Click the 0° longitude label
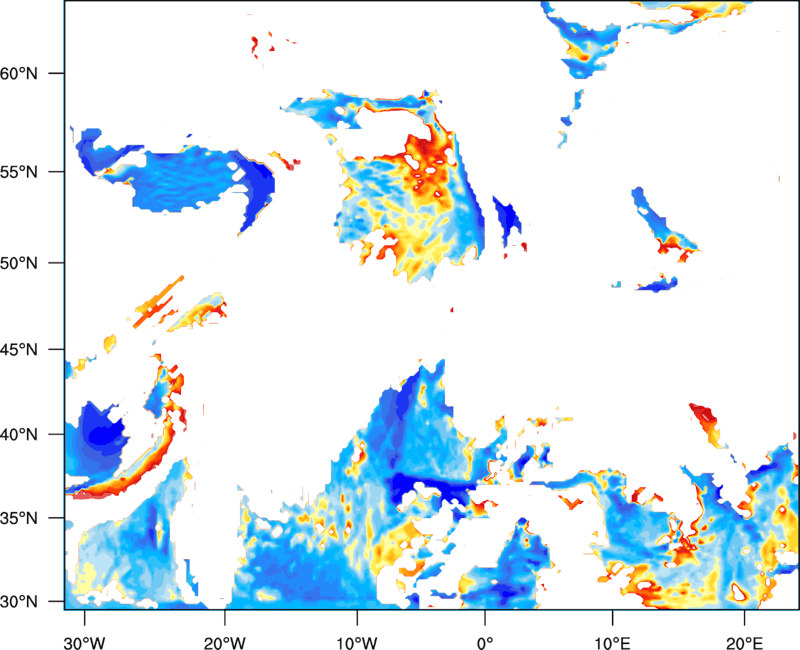The width and height of the screenshot is (800, 650). coord(485,643)
